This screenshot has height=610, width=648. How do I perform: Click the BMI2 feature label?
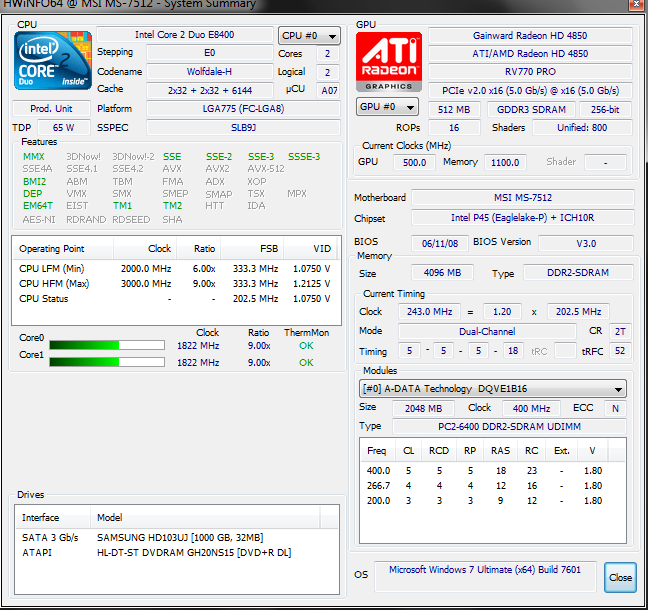click(34, 181)
